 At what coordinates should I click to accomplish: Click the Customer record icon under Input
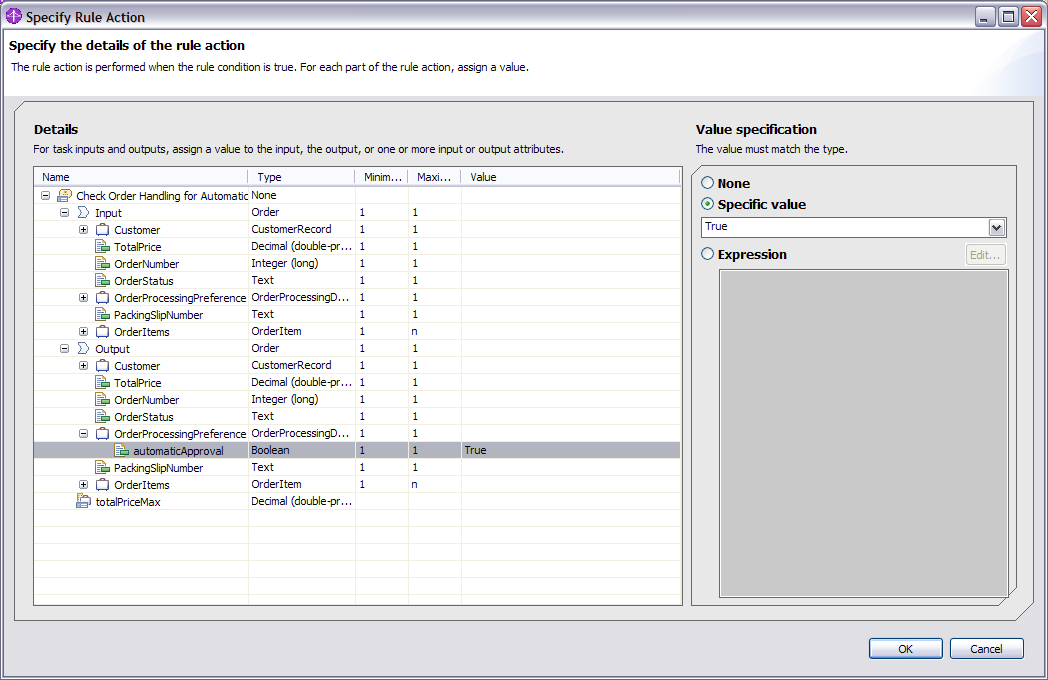click(102, 230)
